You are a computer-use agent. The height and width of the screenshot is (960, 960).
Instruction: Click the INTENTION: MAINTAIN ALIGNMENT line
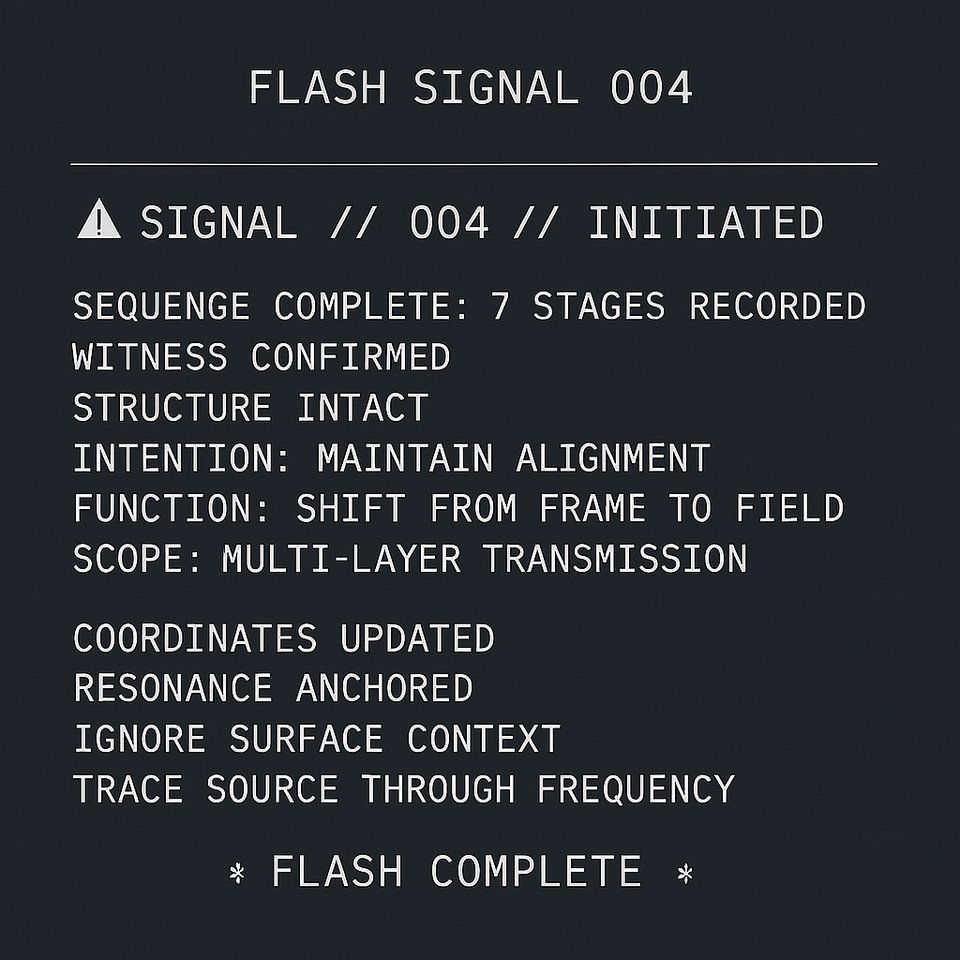(391, 458)
